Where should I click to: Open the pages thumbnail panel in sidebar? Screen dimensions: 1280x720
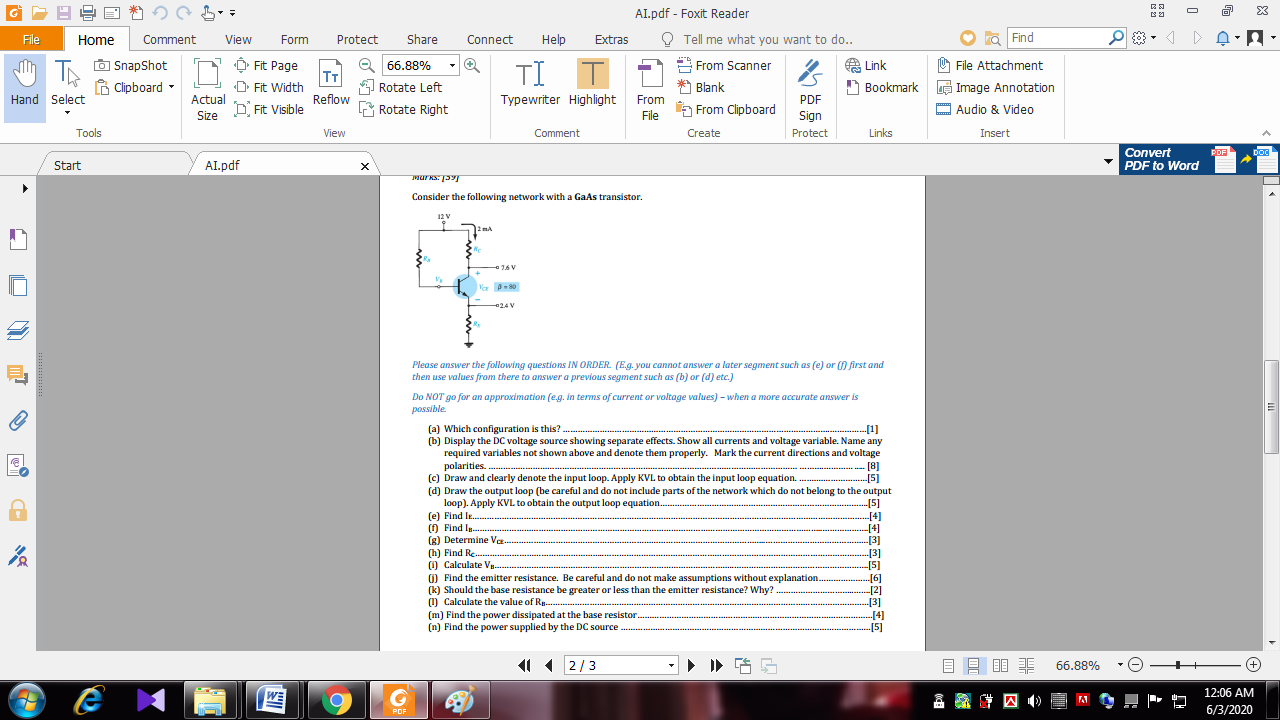tap(18, 285)
